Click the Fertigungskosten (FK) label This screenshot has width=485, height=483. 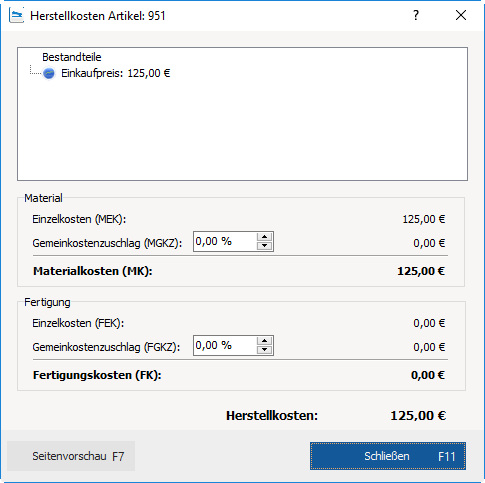pyautogui.click(x=97, y=375)
